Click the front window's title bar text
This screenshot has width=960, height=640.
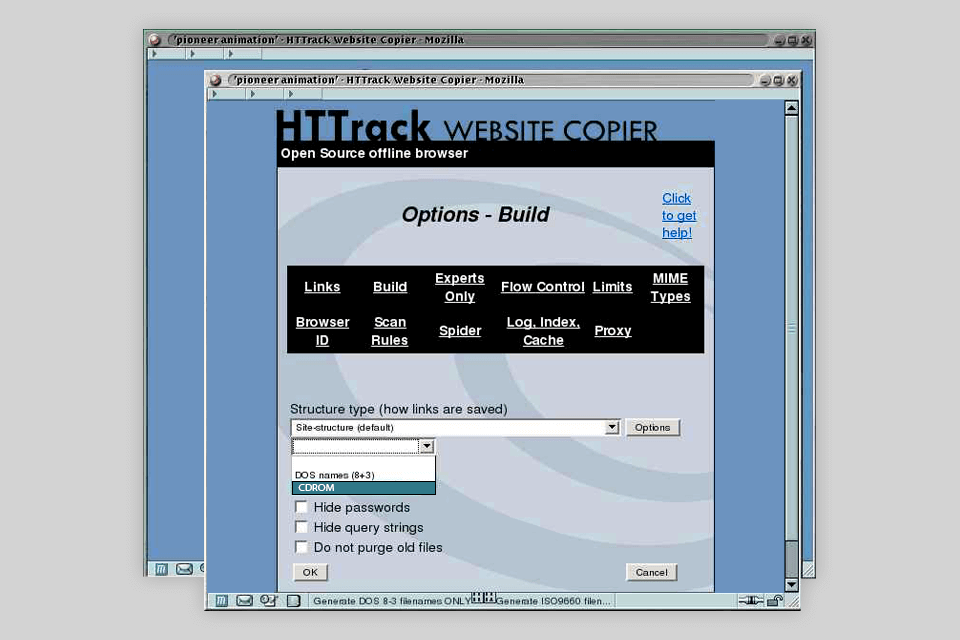coord(380,80)
